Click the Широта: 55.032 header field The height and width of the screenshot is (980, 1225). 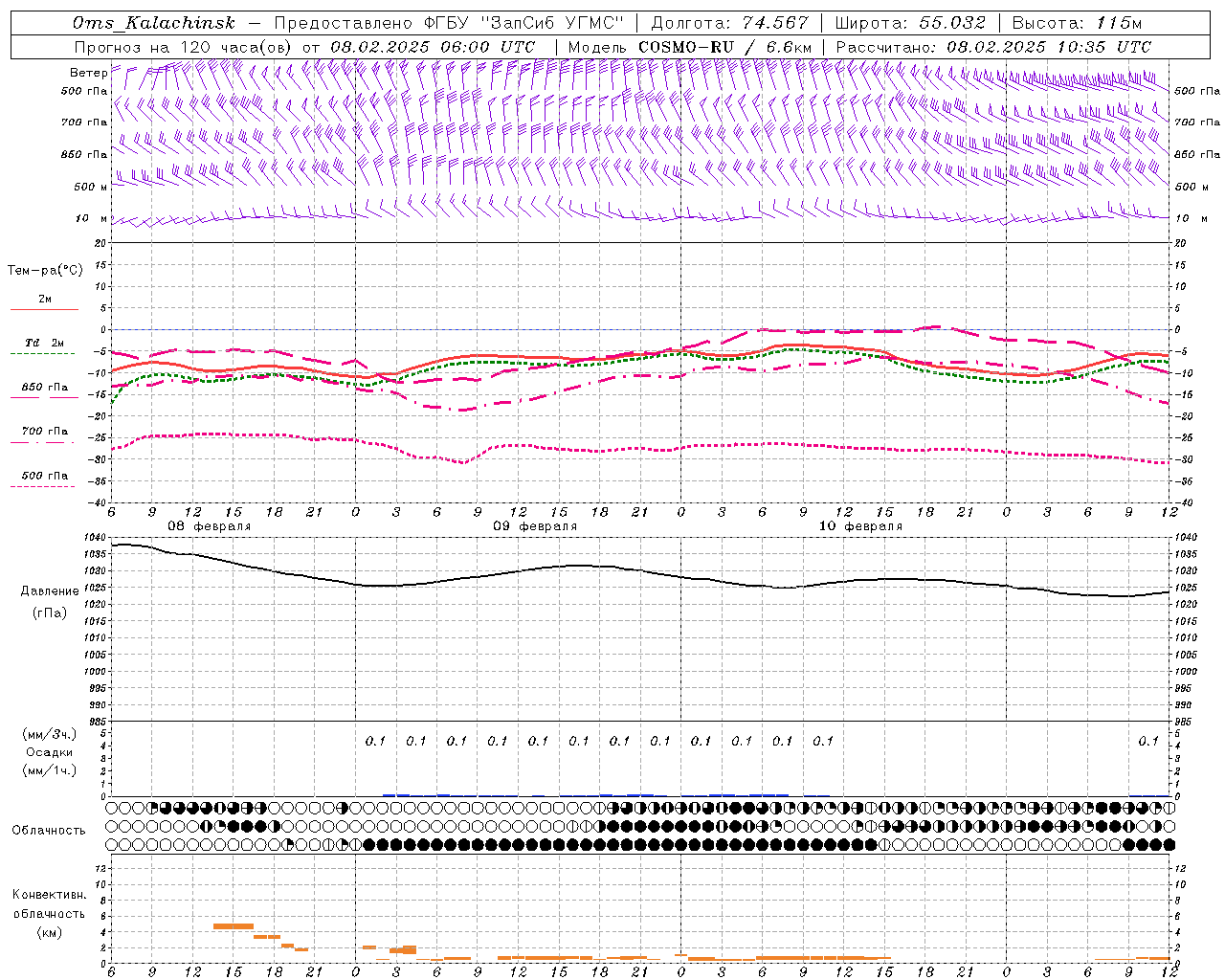pos(910,23)
